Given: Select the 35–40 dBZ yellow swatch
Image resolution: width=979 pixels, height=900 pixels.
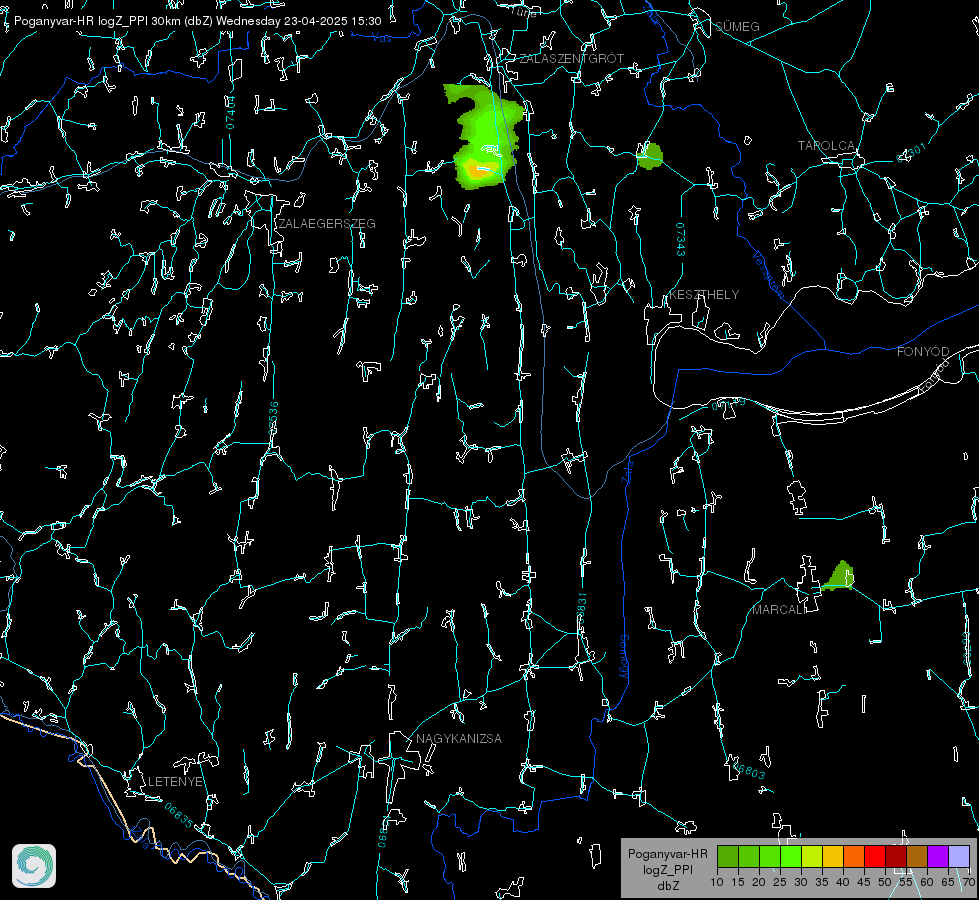Looking at the screenshot, I should click(x=833, y=856).
